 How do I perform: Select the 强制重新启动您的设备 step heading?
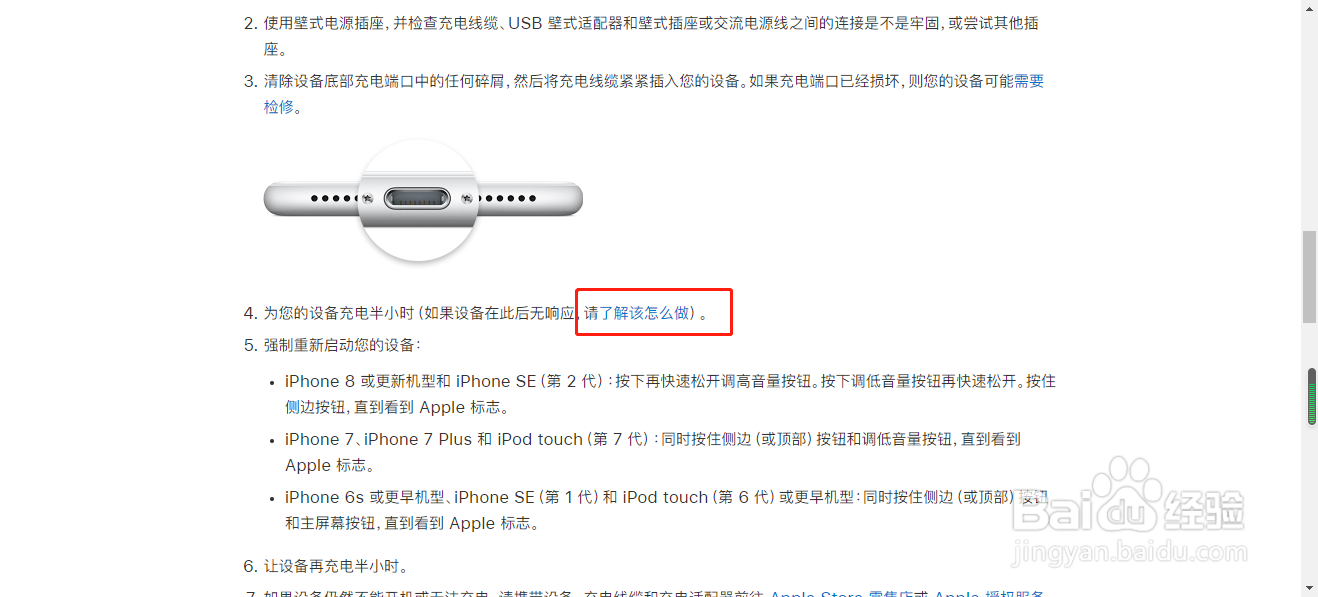pyautogui.click(x=342, y=345)
